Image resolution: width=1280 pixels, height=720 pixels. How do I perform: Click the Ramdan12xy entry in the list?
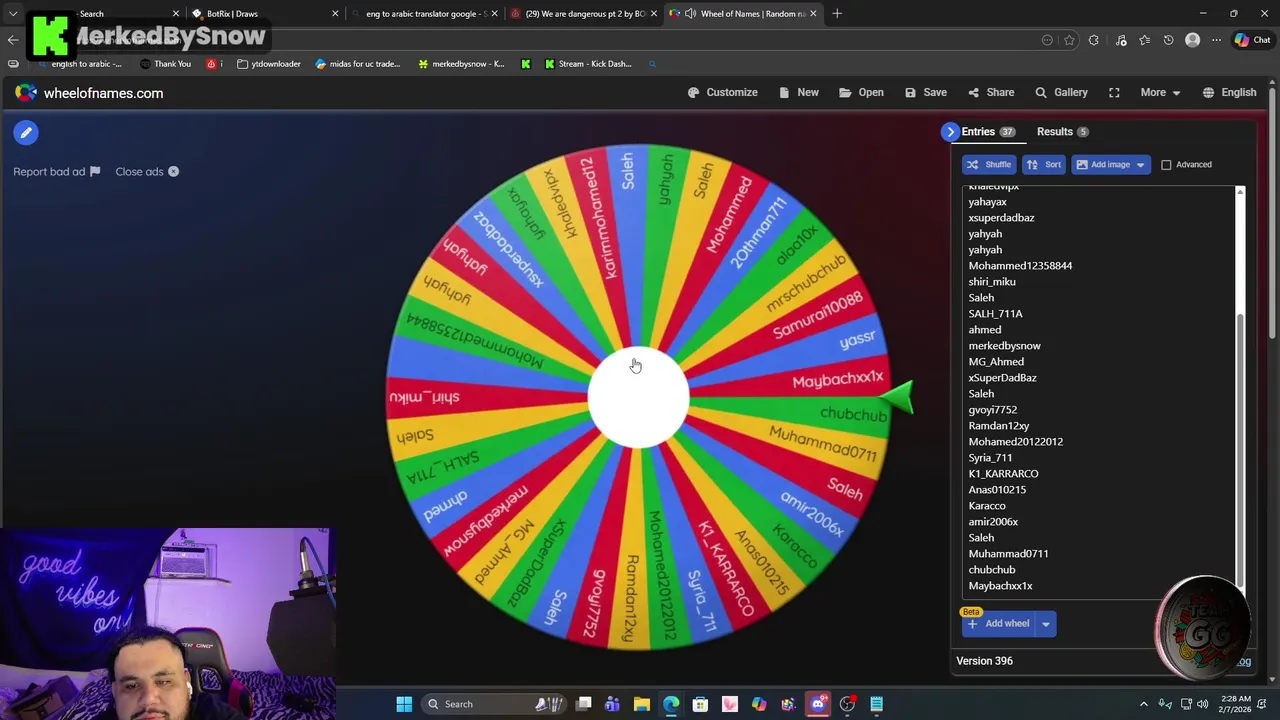click(x=998, y=426)
